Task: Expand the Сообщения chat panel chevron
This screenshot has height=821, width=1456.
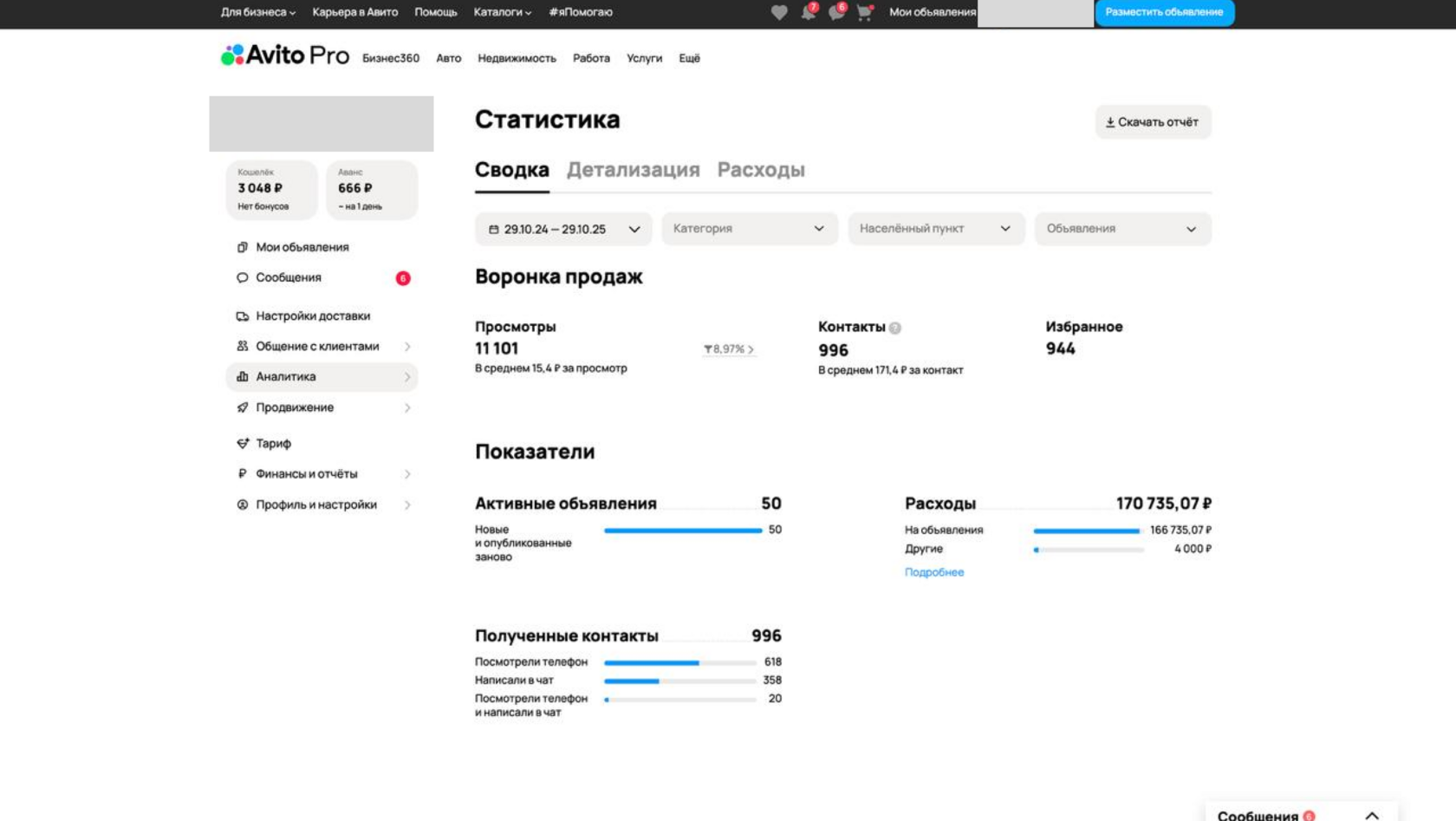Action: pyautogui.click(x=1372, y=816)
